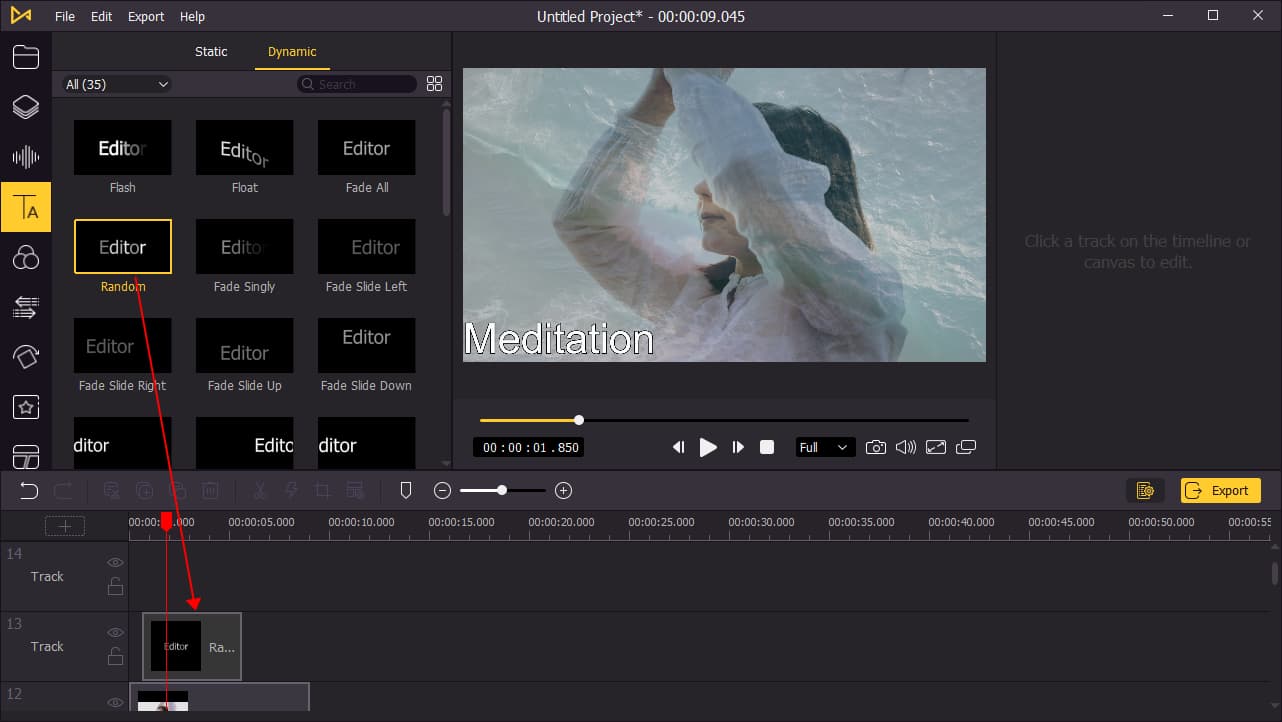Zoom in timeline with plus icon
The height and width of the screenshot is (722, 1282).
coord(563,491)
